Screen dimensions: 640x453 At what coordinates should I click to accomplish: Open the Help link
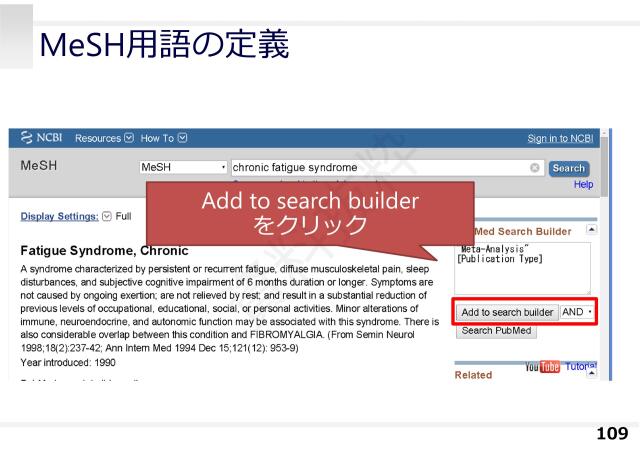(x=583, y=185)
